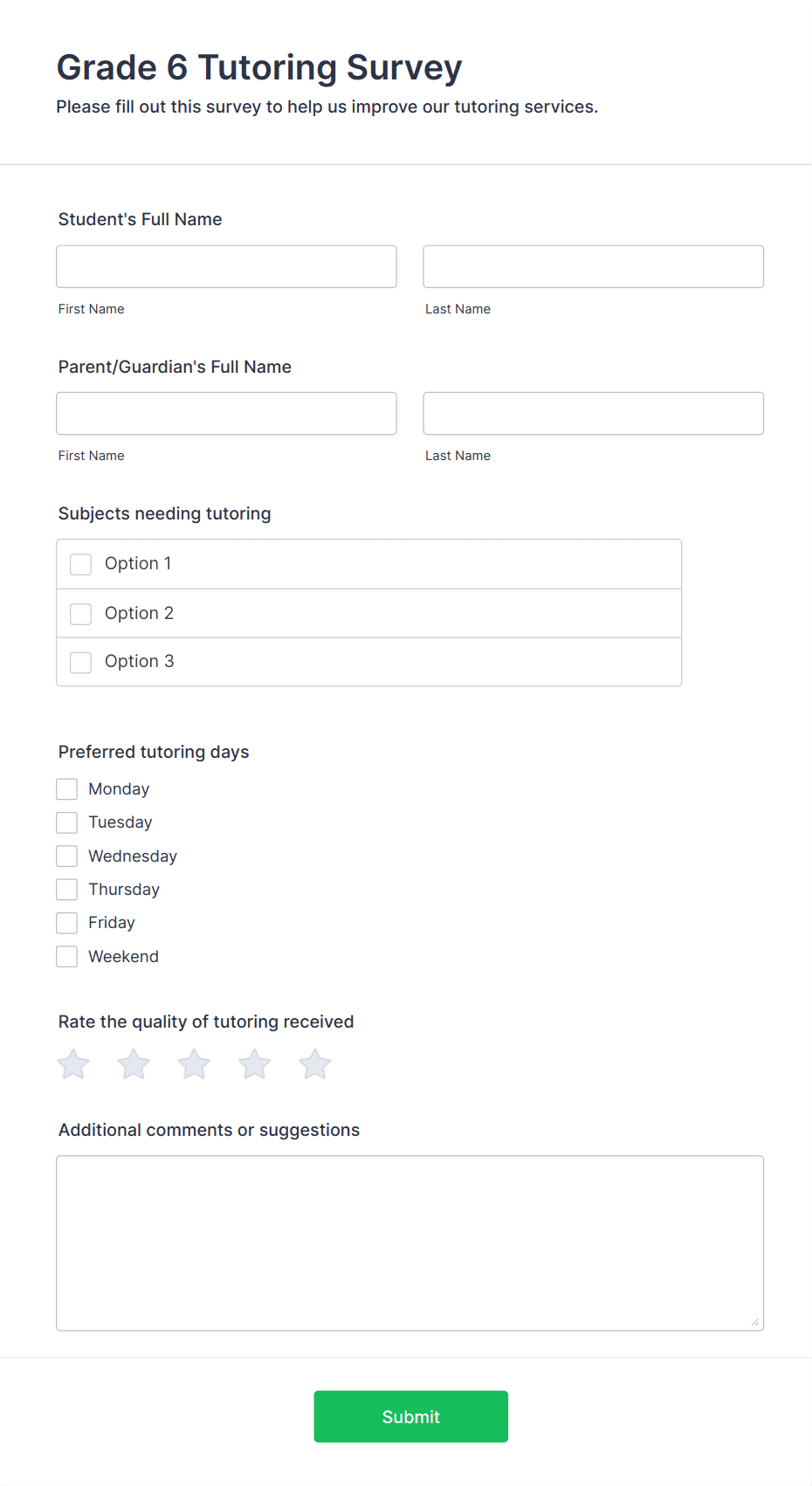Select the parent's Last Name input
Screen dimensions: 812x1486
593,413
